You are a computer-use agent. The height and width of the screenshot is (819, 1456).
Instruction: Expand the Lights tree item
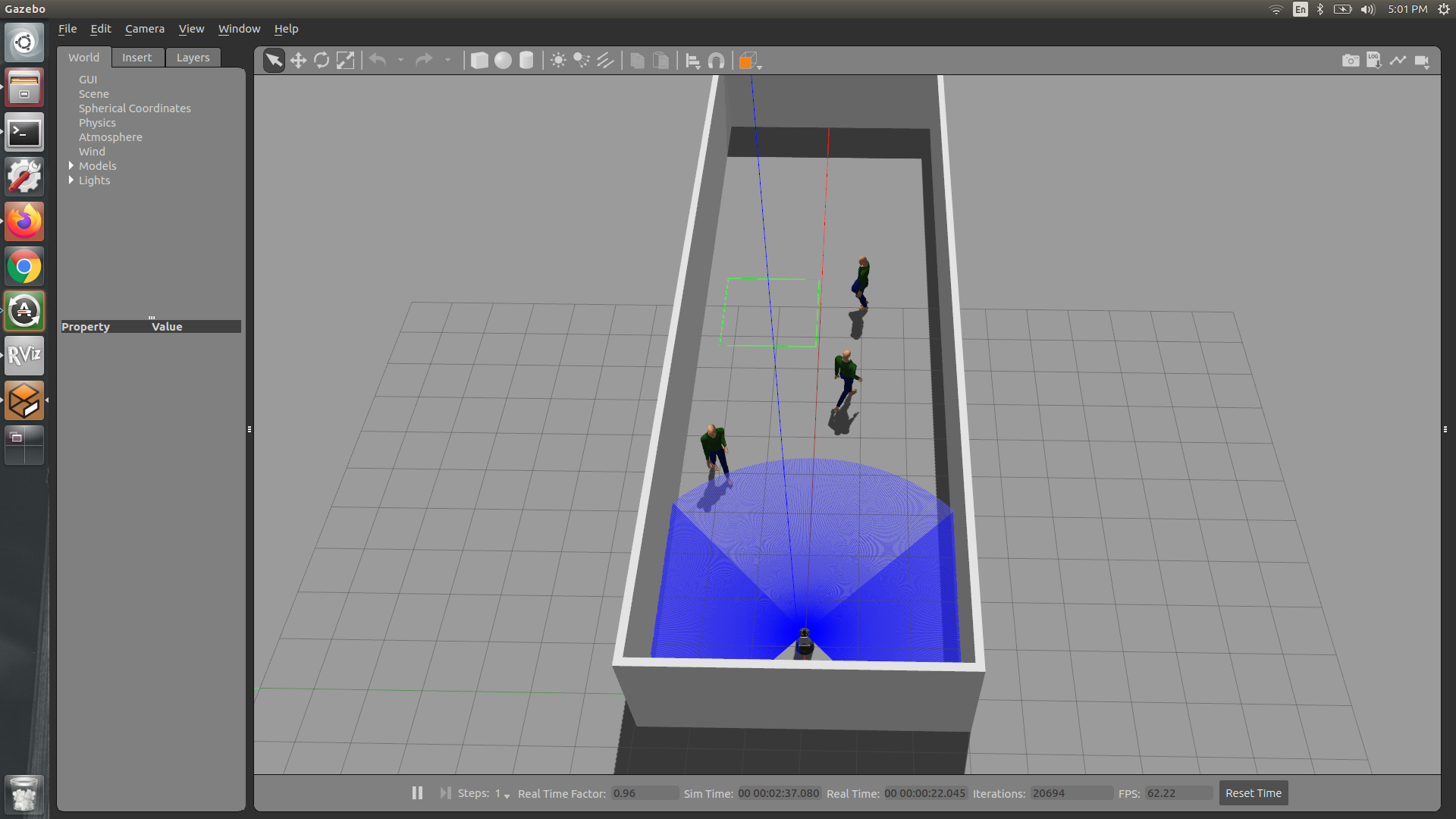pos(71,180)
